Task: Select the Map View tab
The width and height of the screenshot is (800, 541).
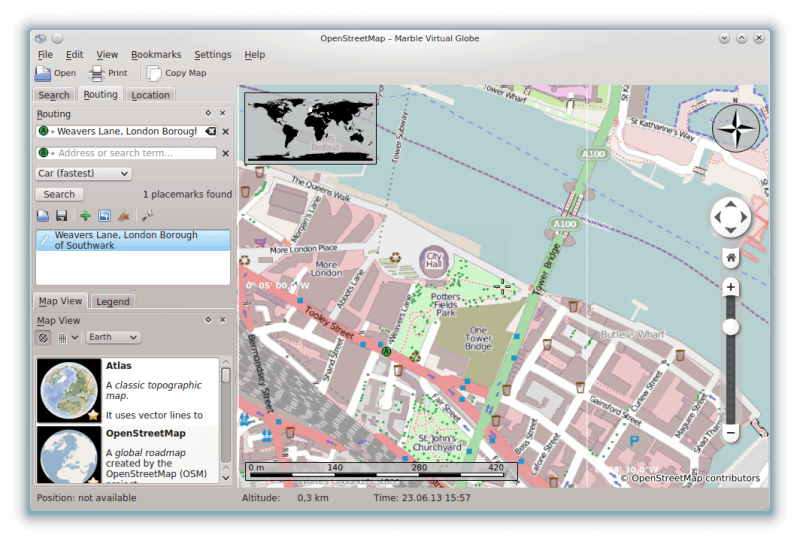Action: click(x=60, y=301)
